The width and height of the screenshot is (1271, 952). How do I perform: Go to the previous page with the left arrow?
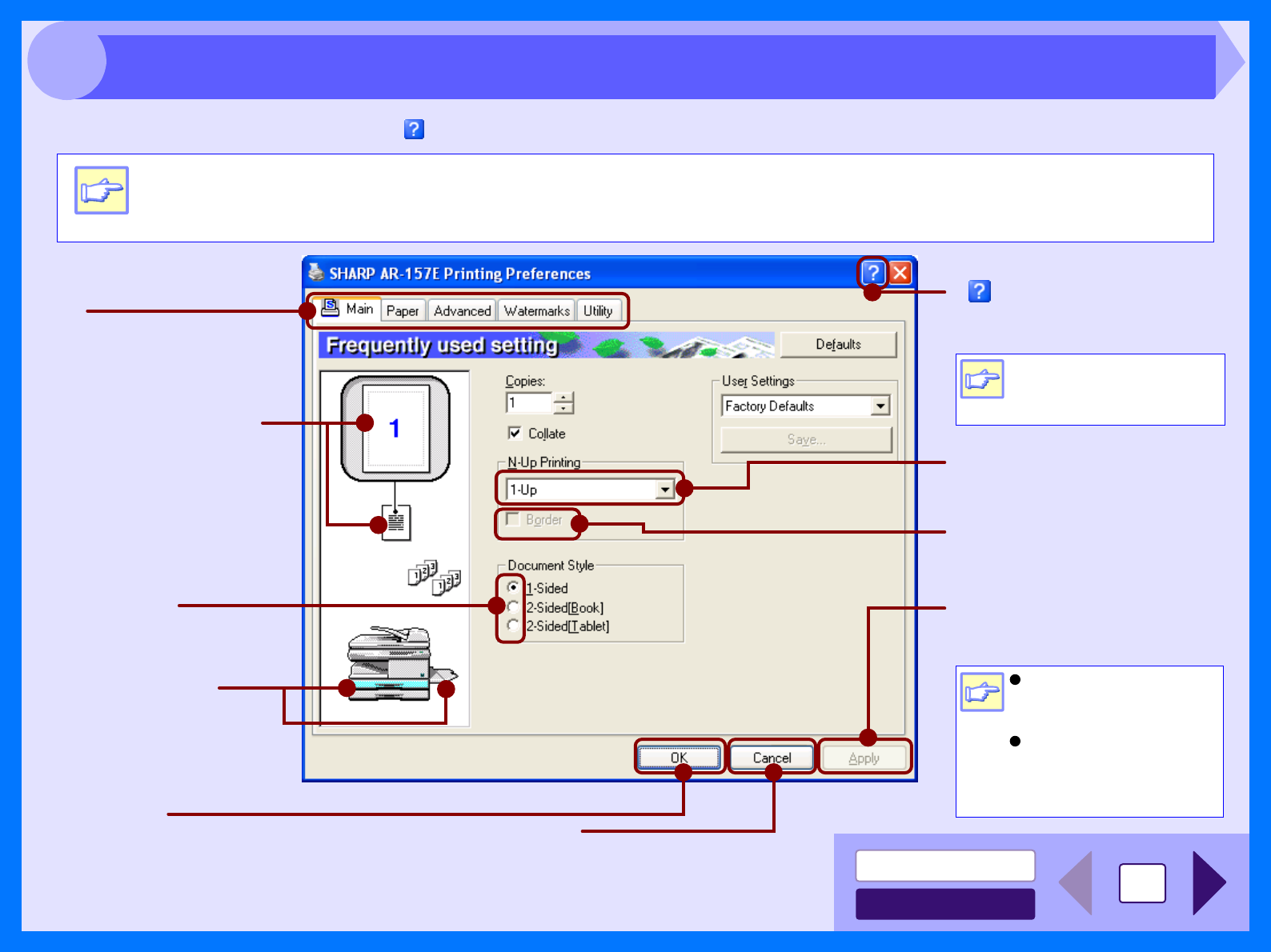coord(1076,882)
